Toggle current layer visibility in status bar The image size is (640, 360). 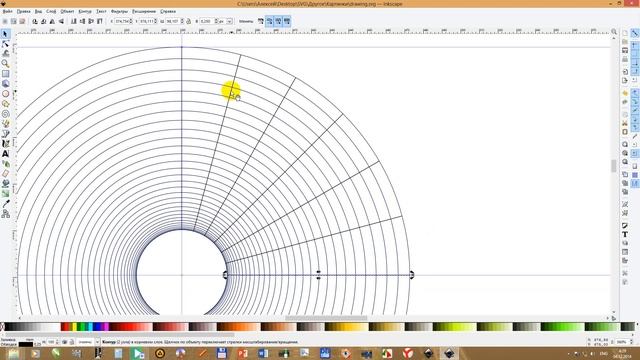coord(64,342)
